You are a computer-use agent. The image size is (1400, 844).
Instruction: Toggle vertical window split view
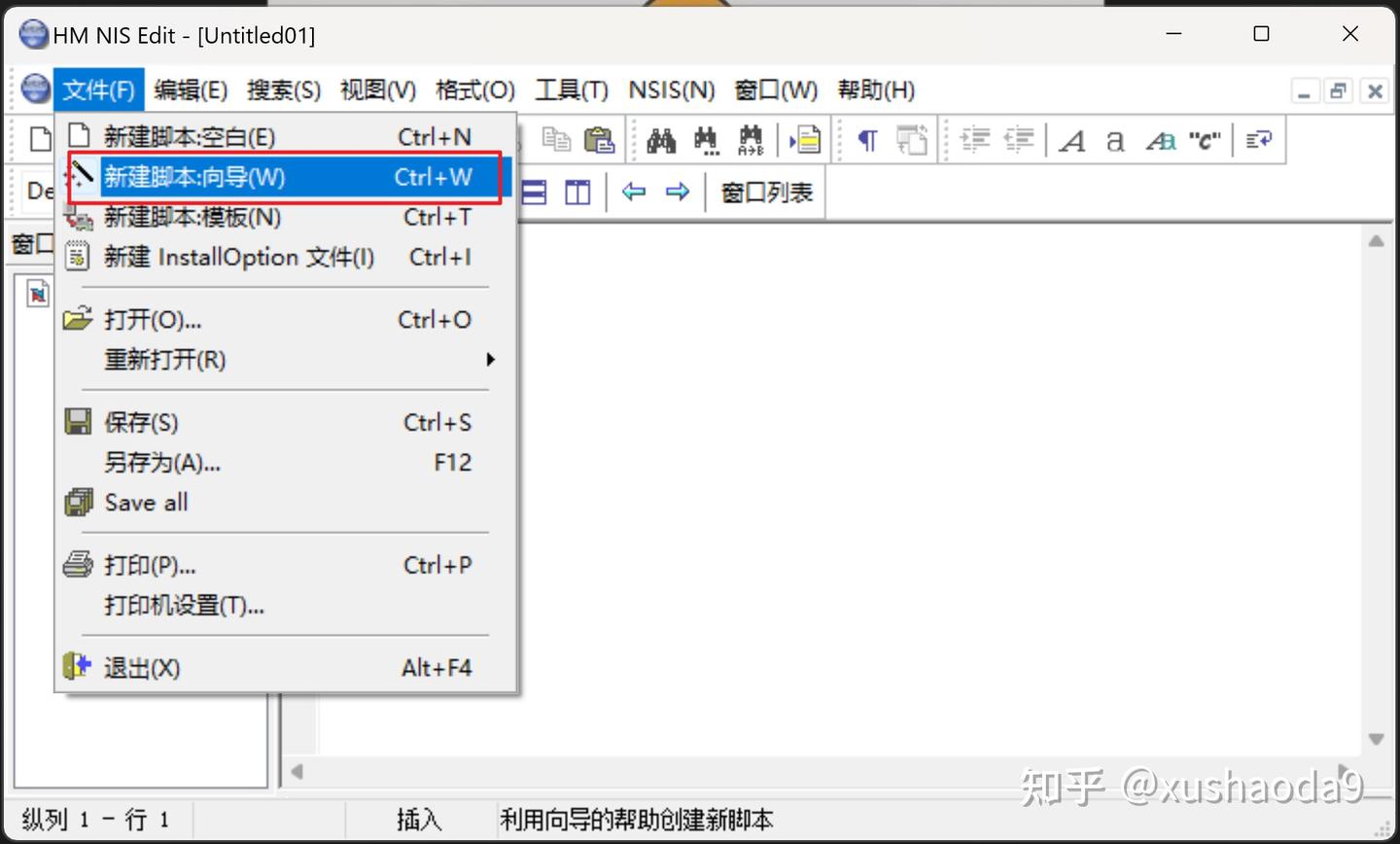click(577, 192)
